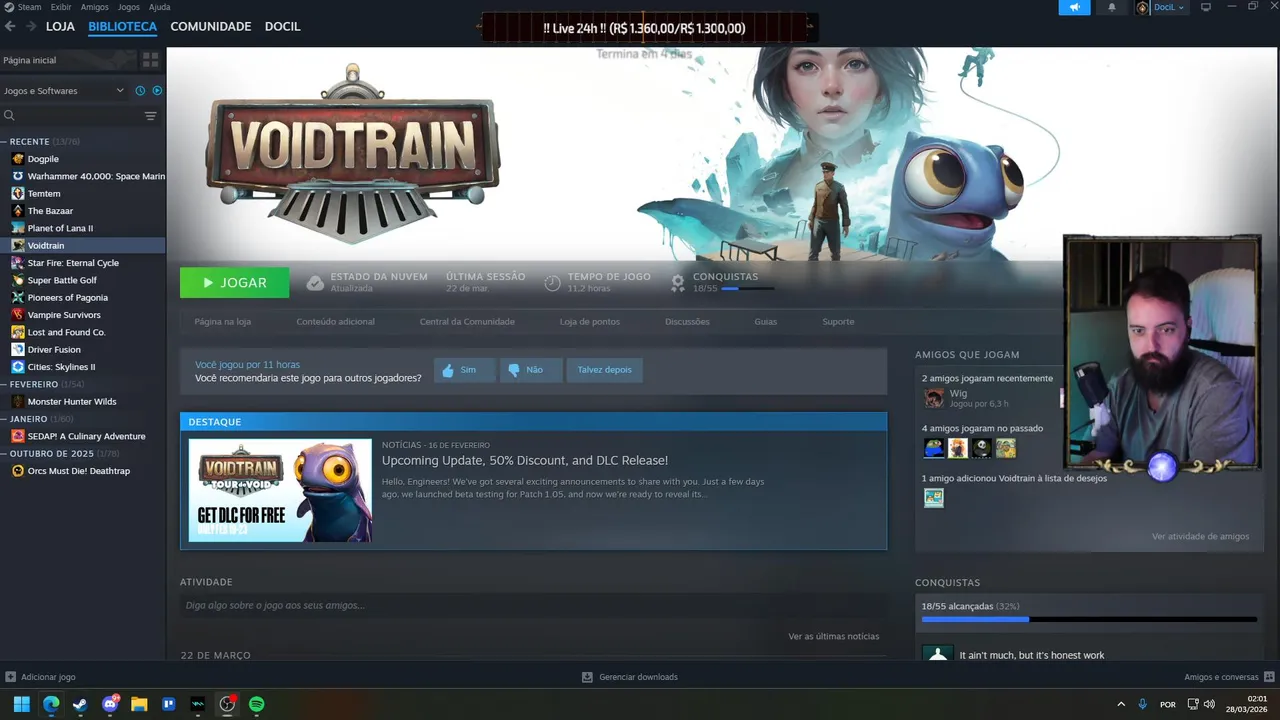1280x720 pixels.
Task: Open the Exibir menu
Action: [x=61, y=7]
